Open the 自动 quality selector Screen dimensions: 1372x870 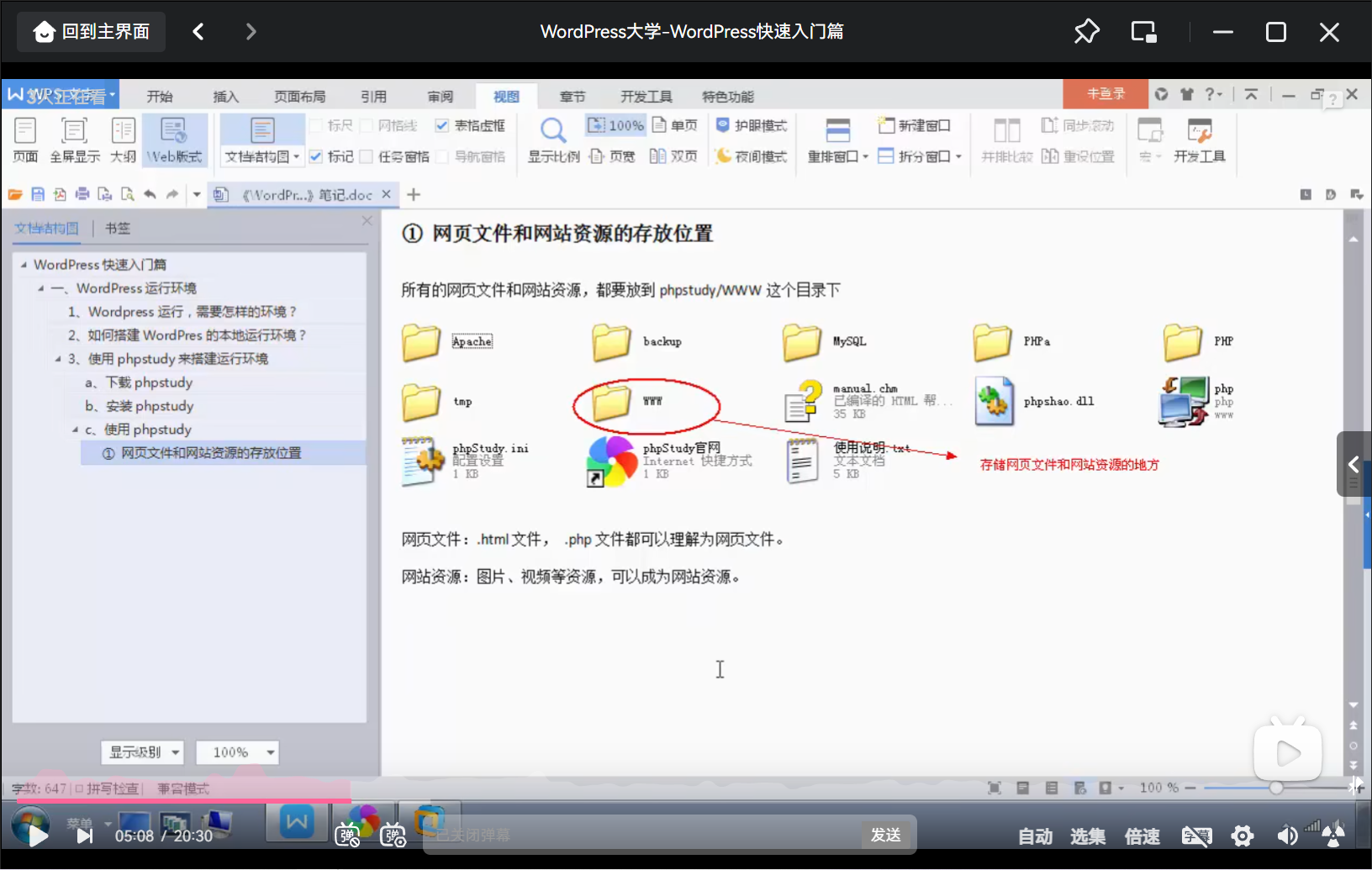click(x=1035, y=836)
